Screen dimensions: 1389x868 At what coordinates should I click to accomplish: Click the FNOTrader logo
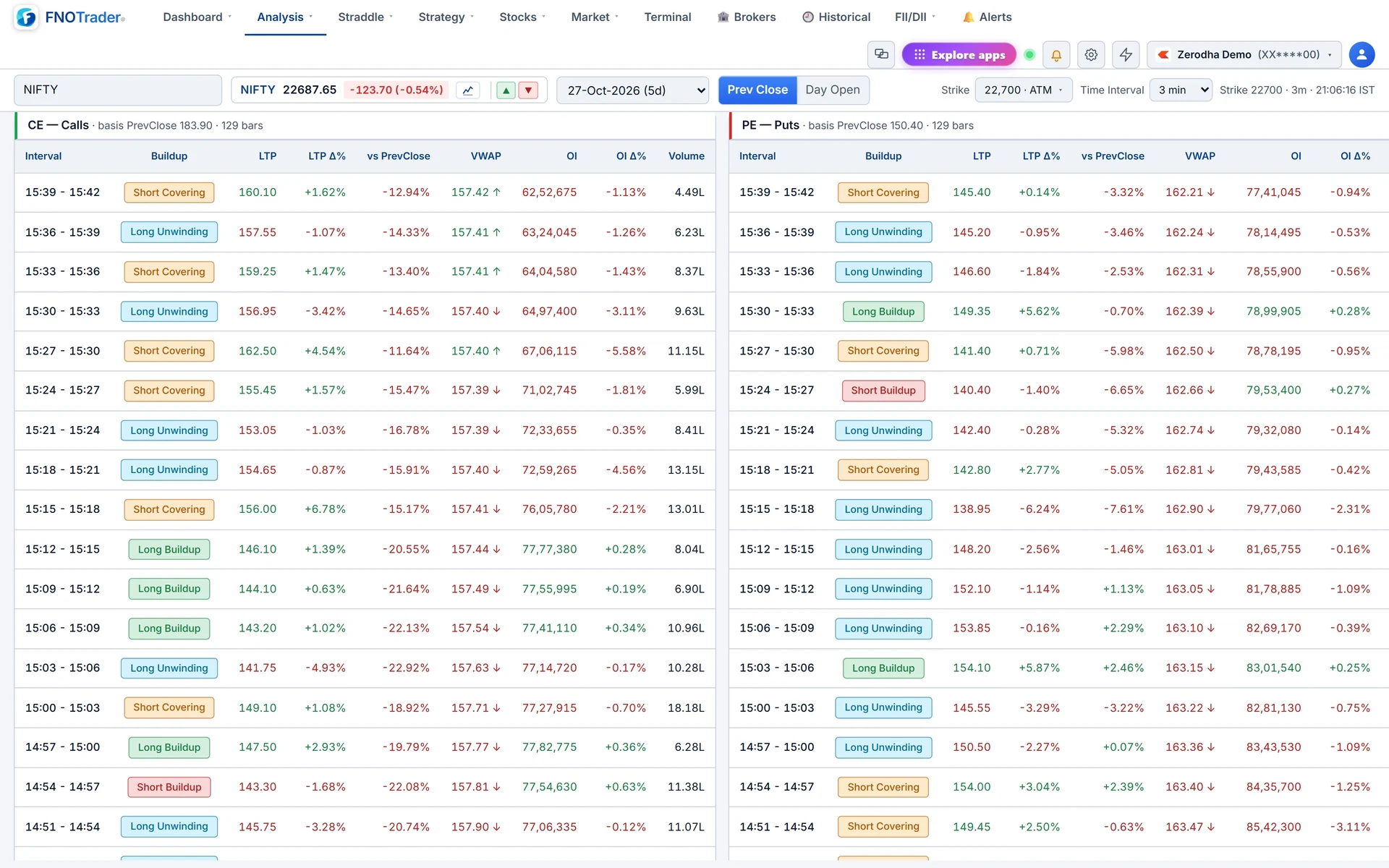coord(70,17)
